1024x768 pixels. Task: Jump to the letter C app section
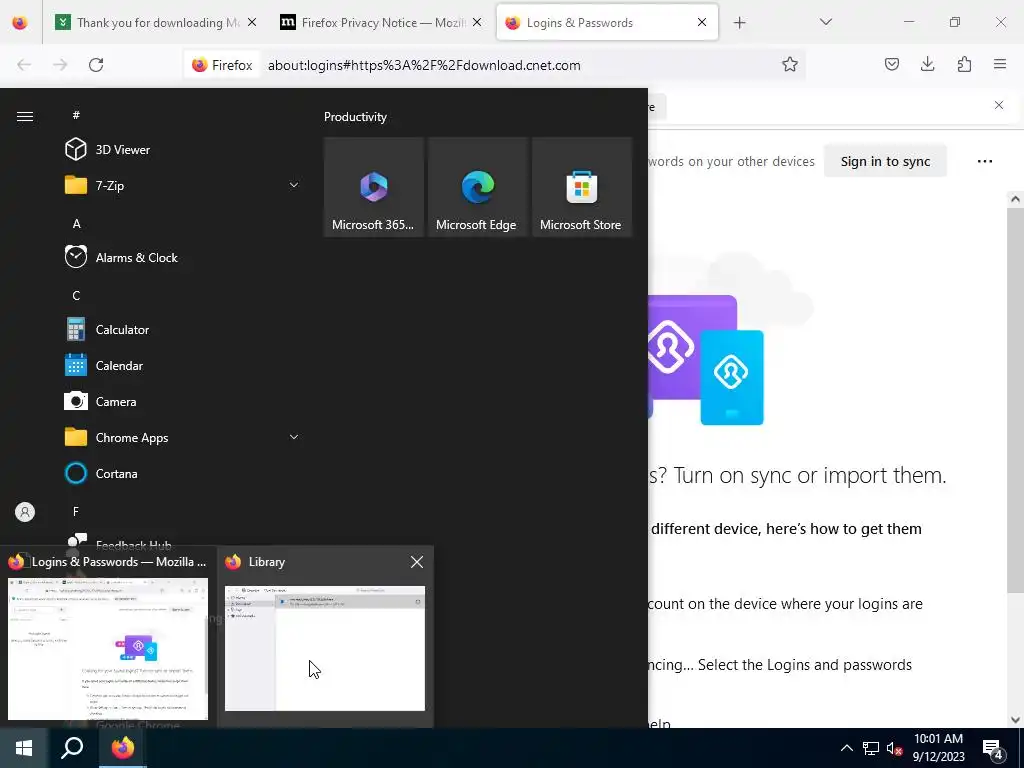(76, 296)
